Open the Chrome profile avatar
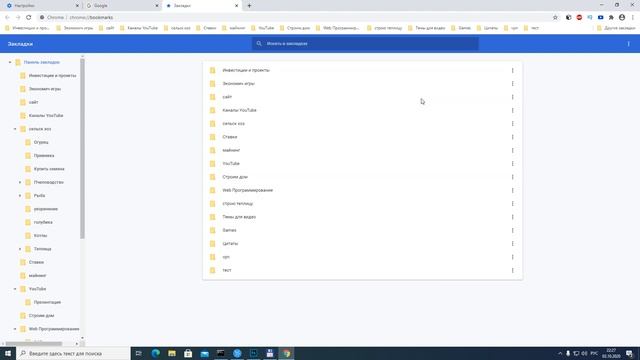This screenshot has width=640, height=360. [x=622, y=18]
